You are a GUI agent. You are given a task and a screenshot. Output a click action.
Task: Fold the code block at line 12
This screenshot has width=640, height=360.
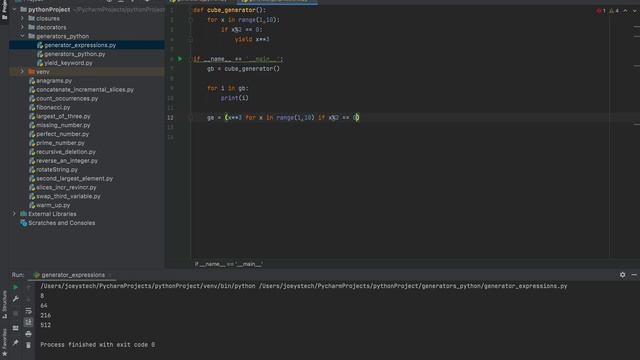(x=191, y=118)
